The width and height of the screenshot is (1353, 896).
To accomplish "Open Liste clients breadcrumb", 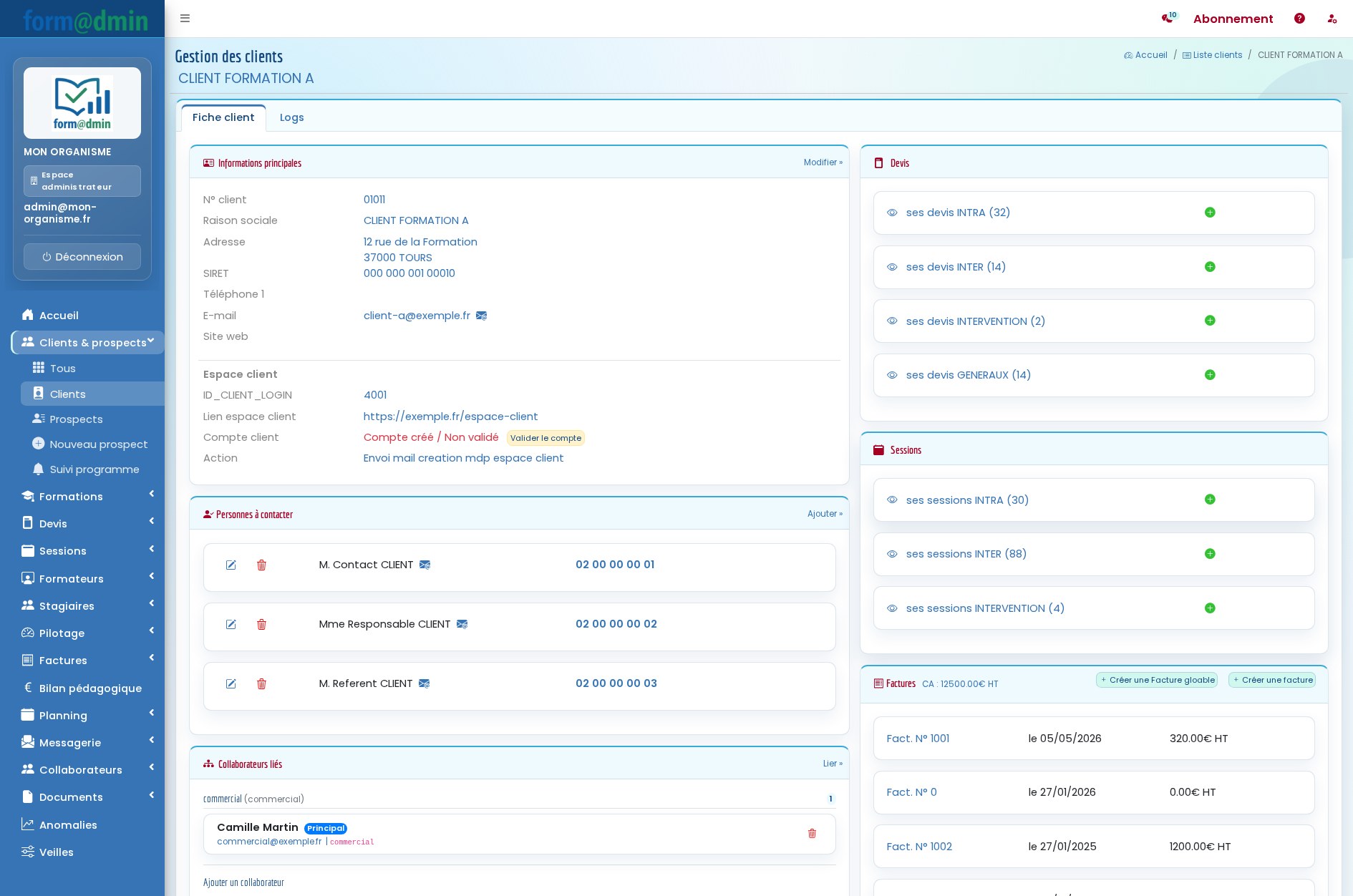I will click(1213, 55).
